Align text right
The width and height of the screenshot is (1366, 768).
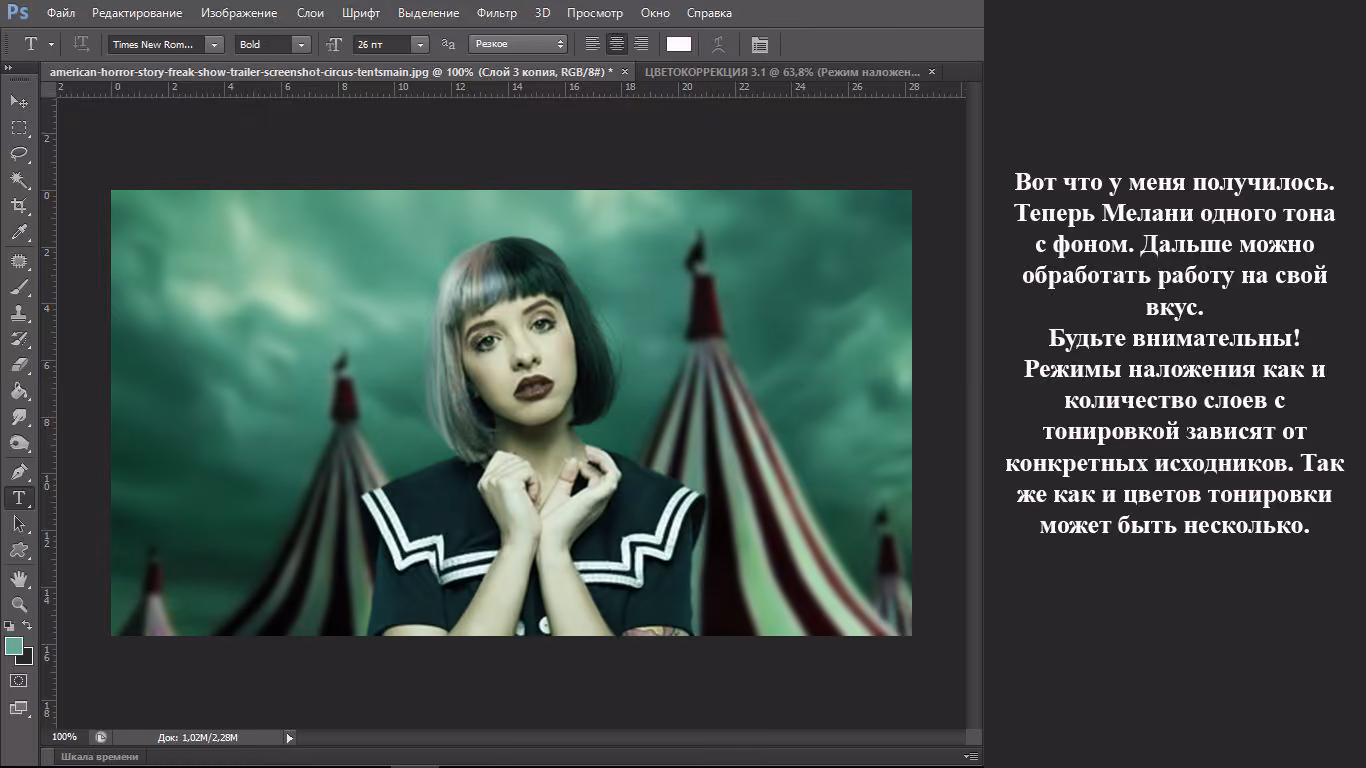point(641,44)
